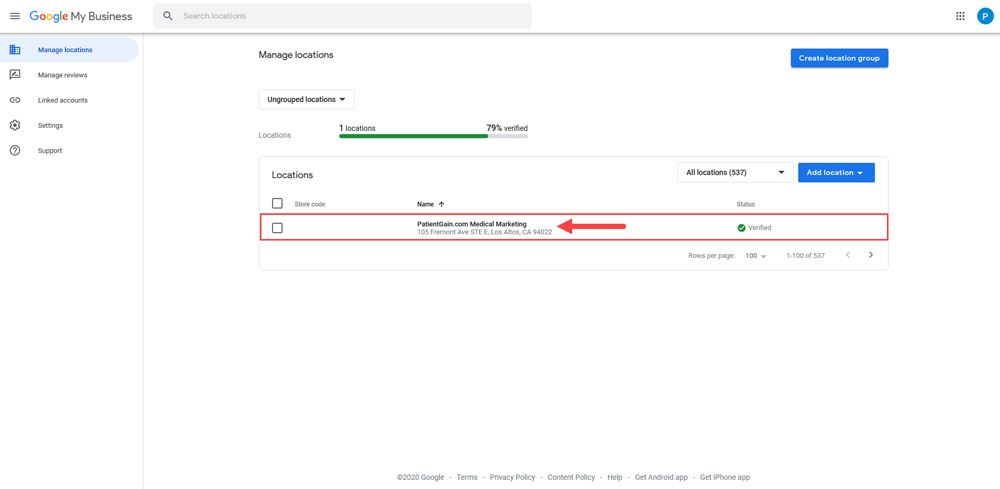The image size is (1000, 489).
Task: Check the PatientGain.com Medical Marketing row
Action: 277,228
